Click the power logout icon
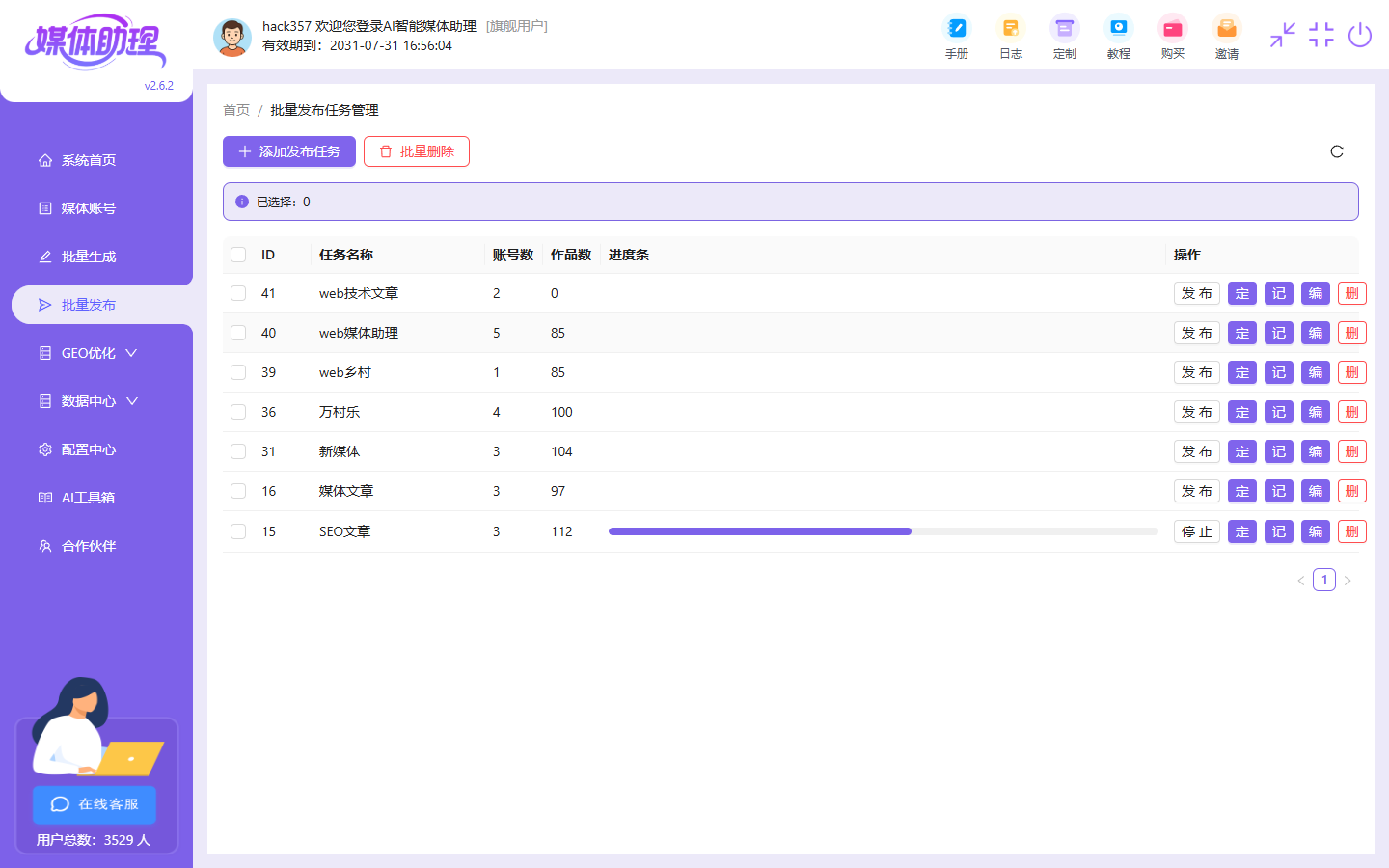 click(x=1360, y=36)
